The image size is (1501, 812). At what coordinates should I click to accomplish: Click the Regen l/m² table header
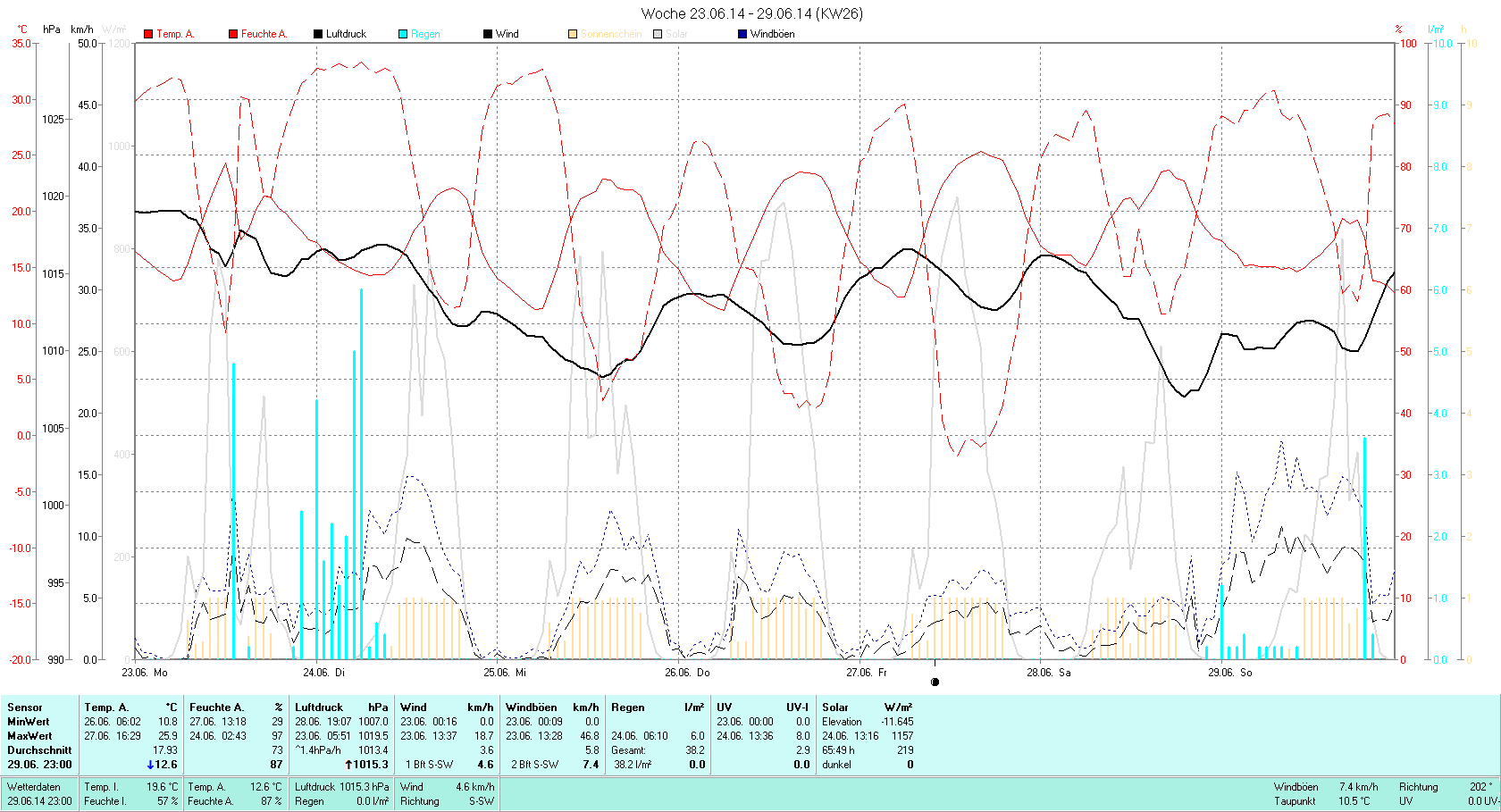point(658,707)
